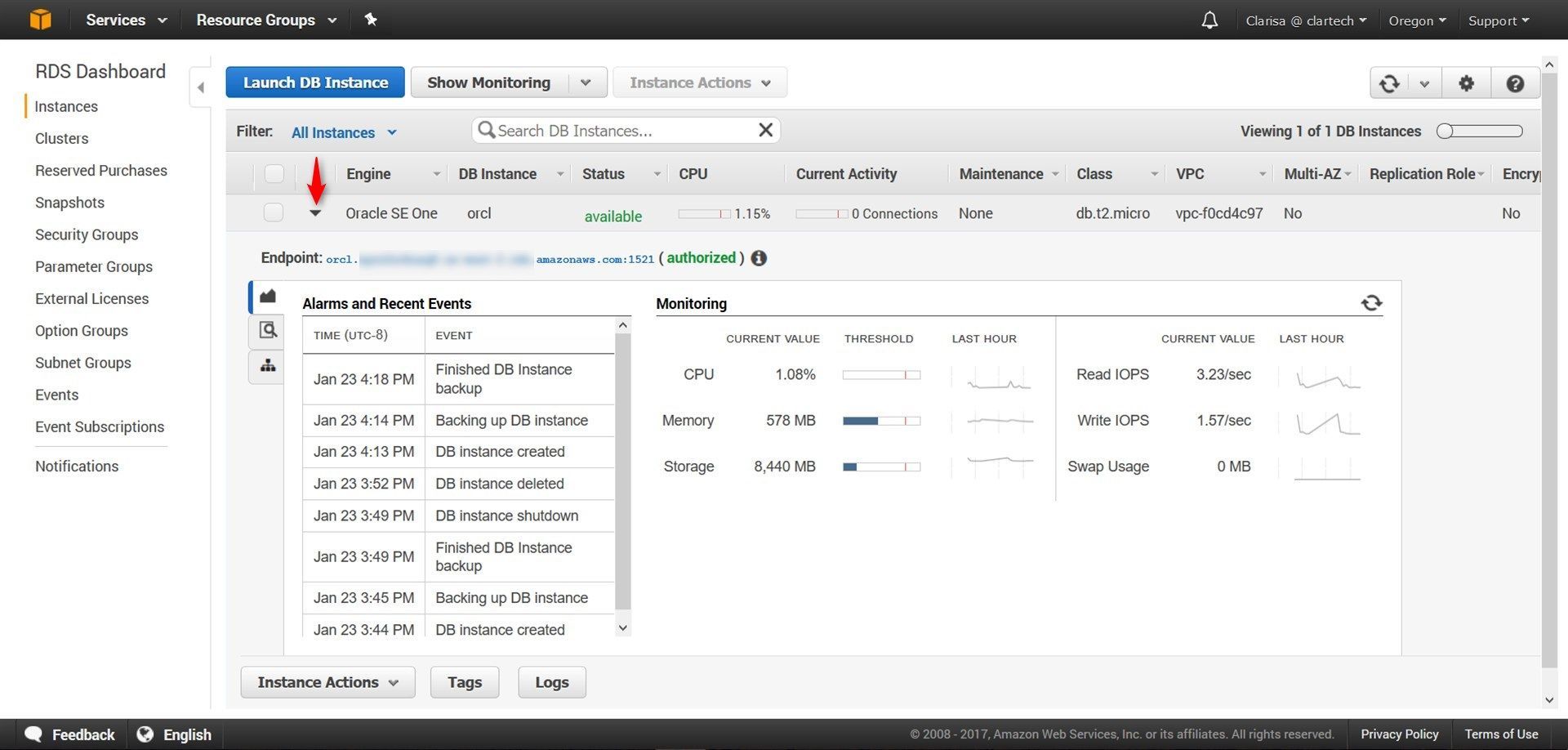Open the Resource Groups menu
The width and height of the screenshot is (1568, 750).
click(266, 20)
